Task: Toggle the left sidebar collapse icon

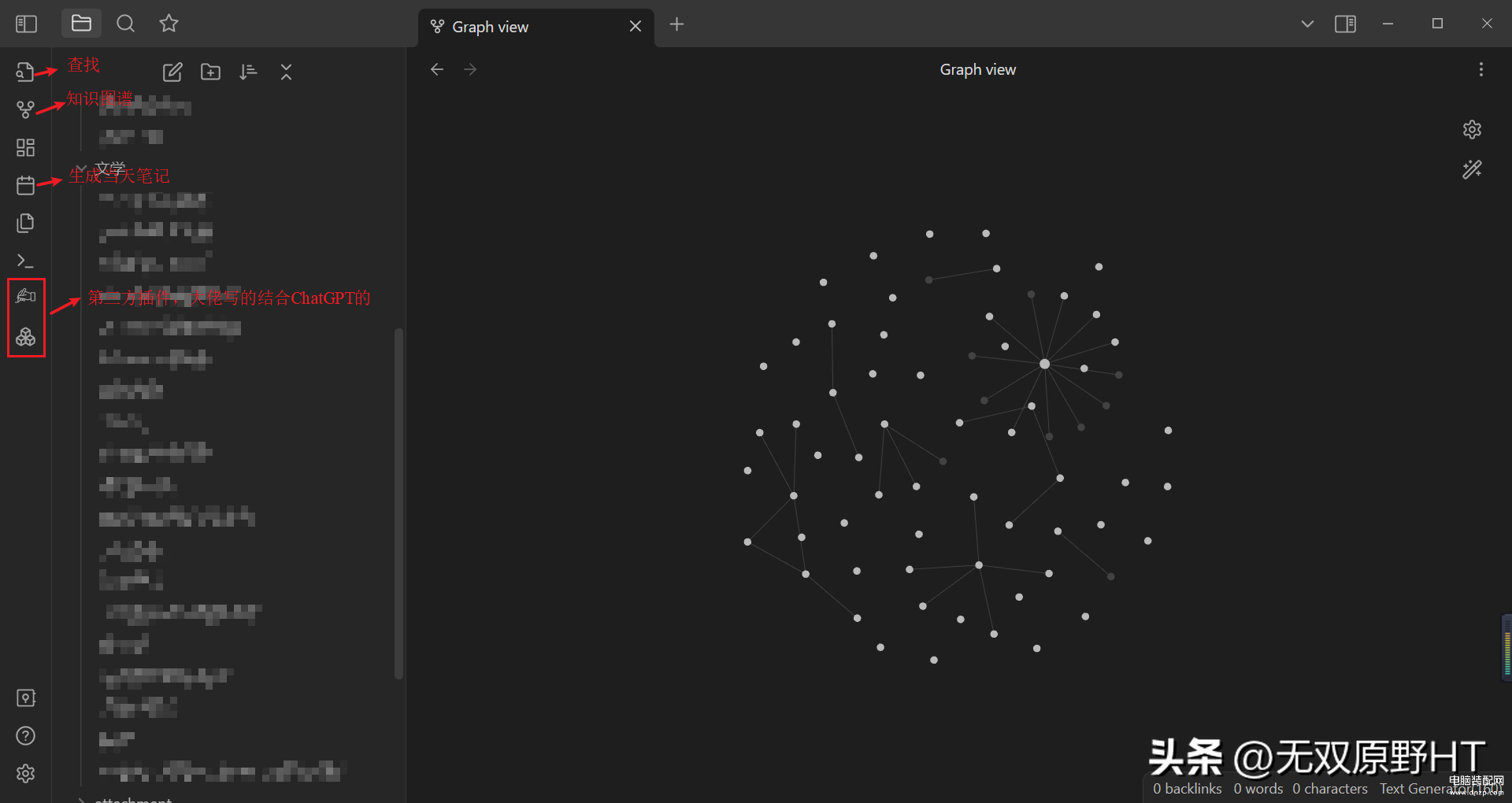Action: click(x=26, y=24)
